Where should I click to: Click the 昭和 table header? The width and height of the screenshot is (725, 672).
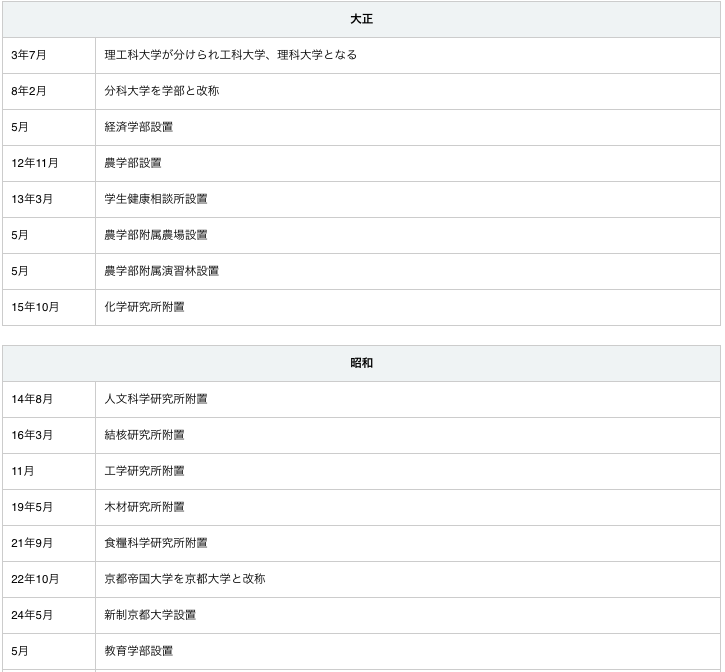(x=361, y=363)
